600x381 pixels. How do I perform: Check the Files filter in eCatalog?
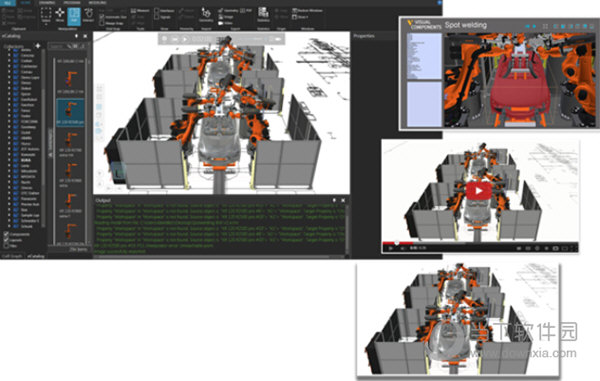pyautogui.click(x=6, y=246)
